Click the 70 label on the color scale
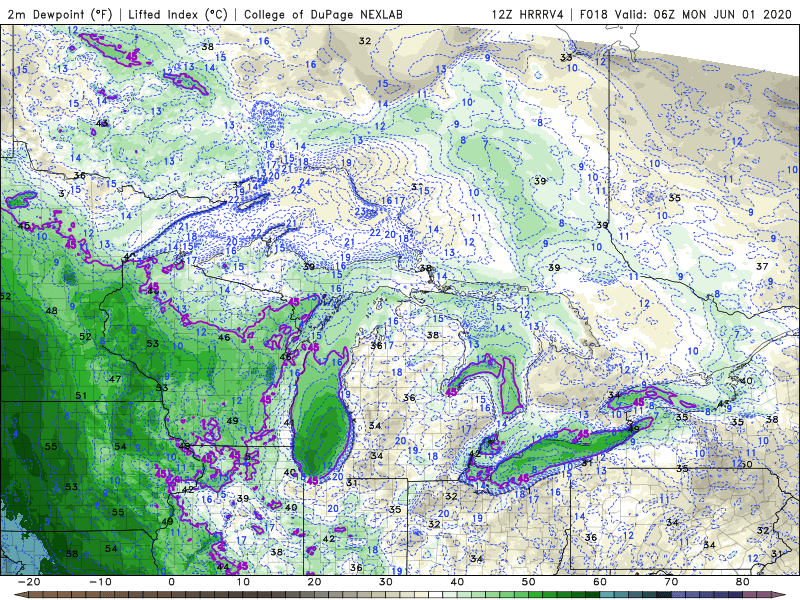The image size is (800, 600). click(x=671, y=582)
